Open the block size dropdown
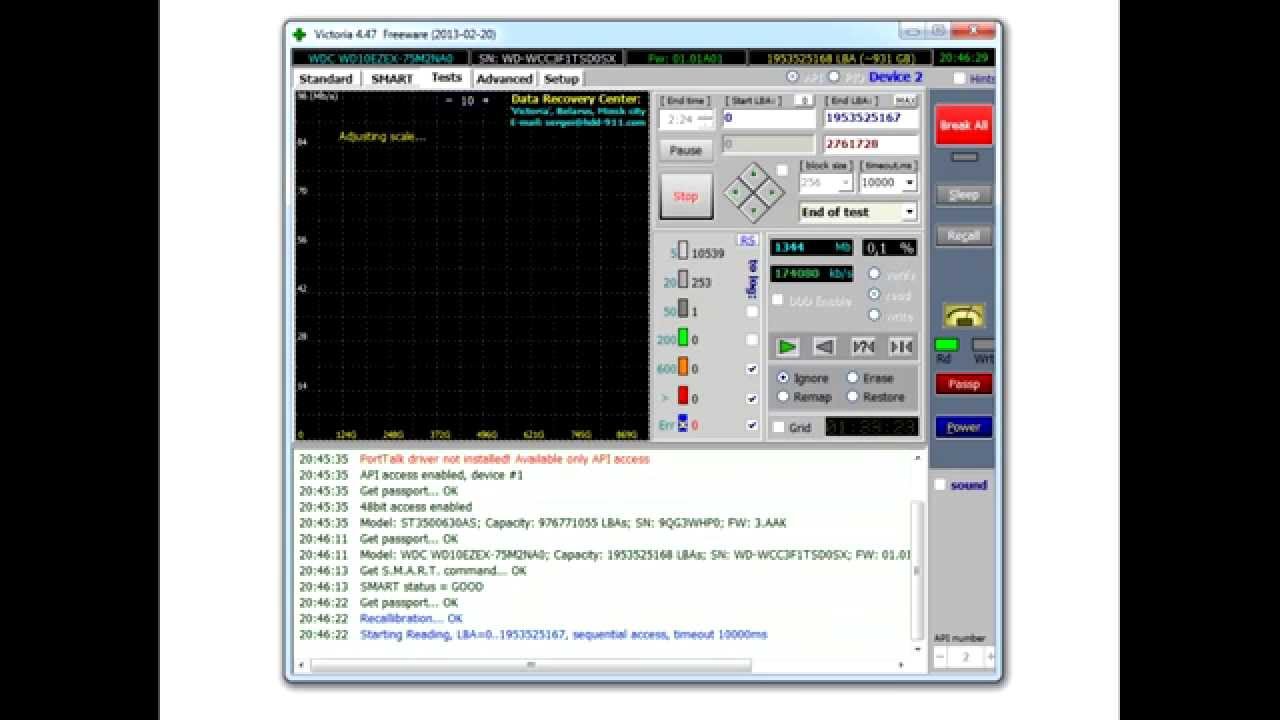This screenshot has width=1280, height=720. click(846, 183)
